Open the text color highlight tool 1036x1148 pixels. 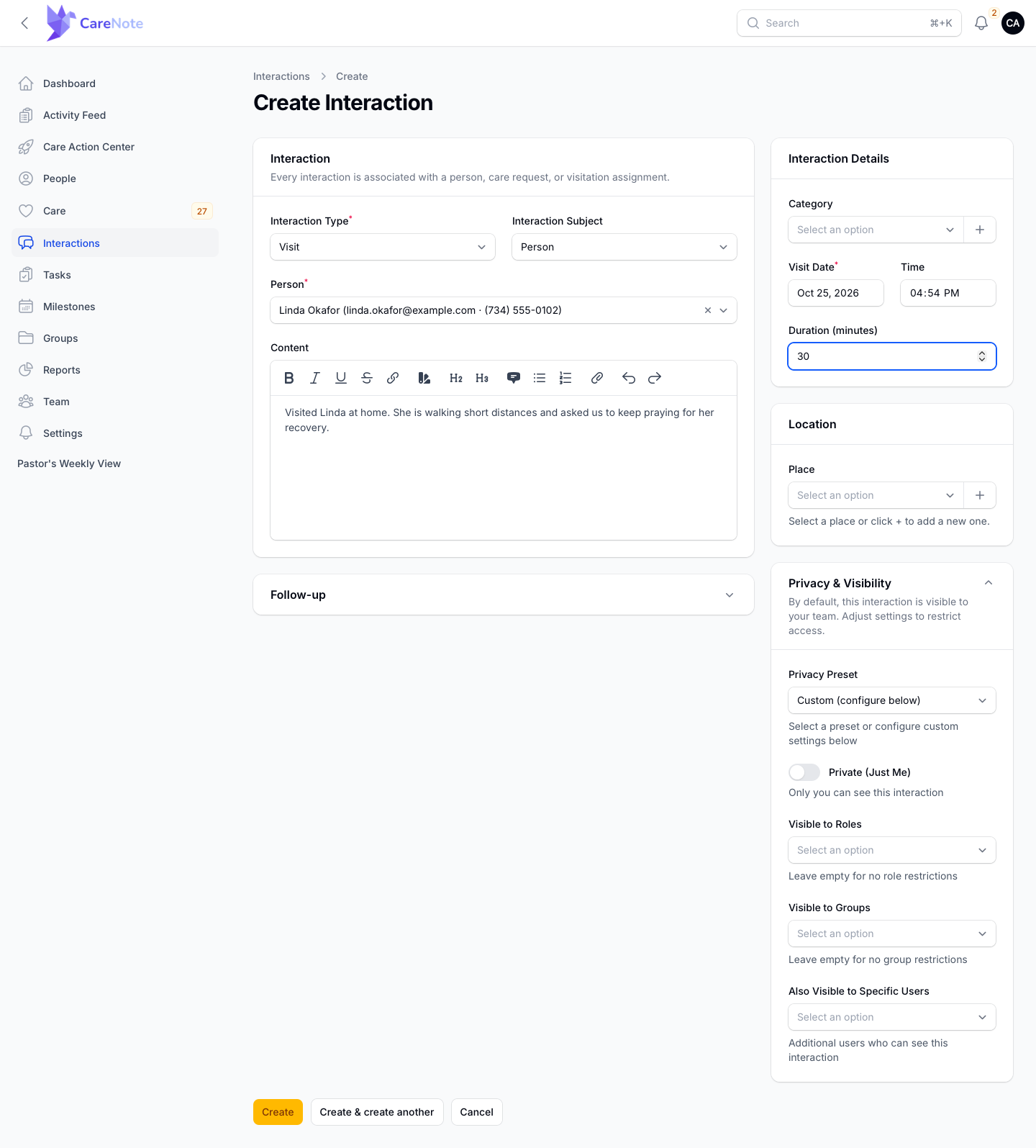(424, 378)
